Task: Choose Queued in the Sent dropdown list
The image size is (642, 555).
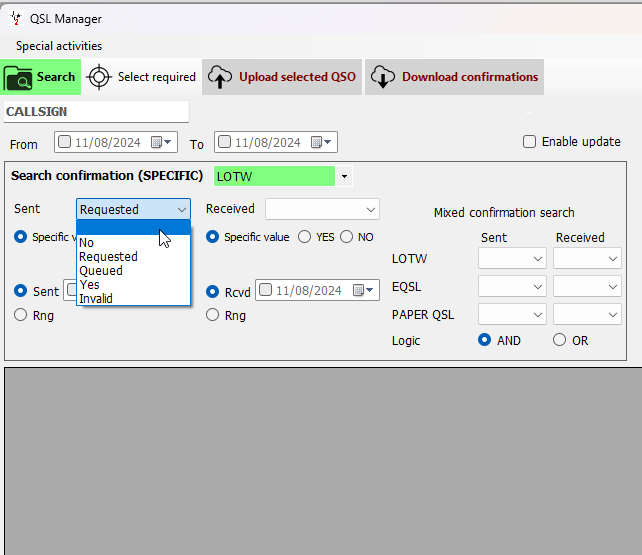Action: tap(133, 271)
